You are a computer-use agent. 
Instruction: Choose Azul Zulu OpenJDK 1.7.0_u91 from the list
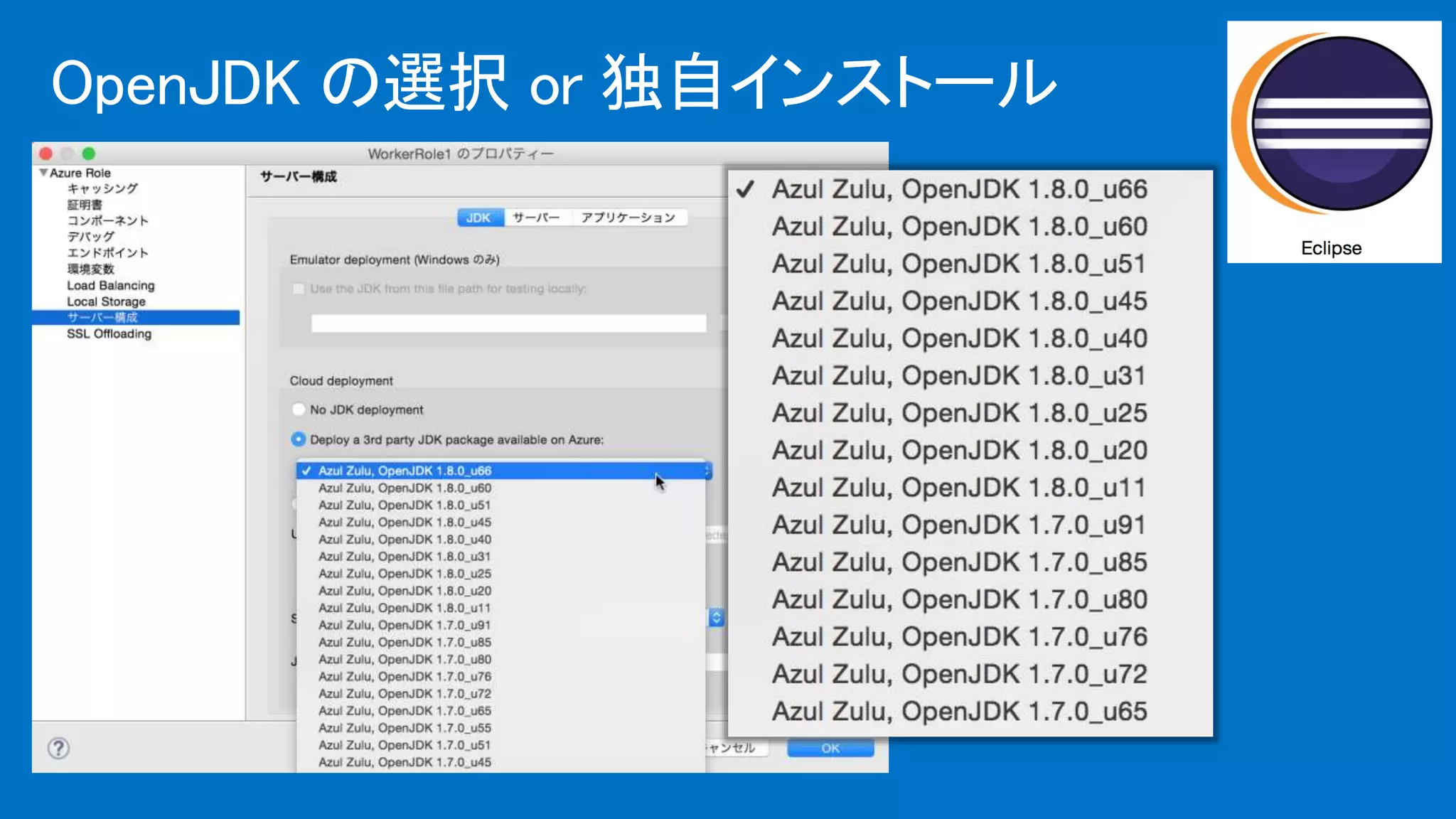tap(405, 625)
